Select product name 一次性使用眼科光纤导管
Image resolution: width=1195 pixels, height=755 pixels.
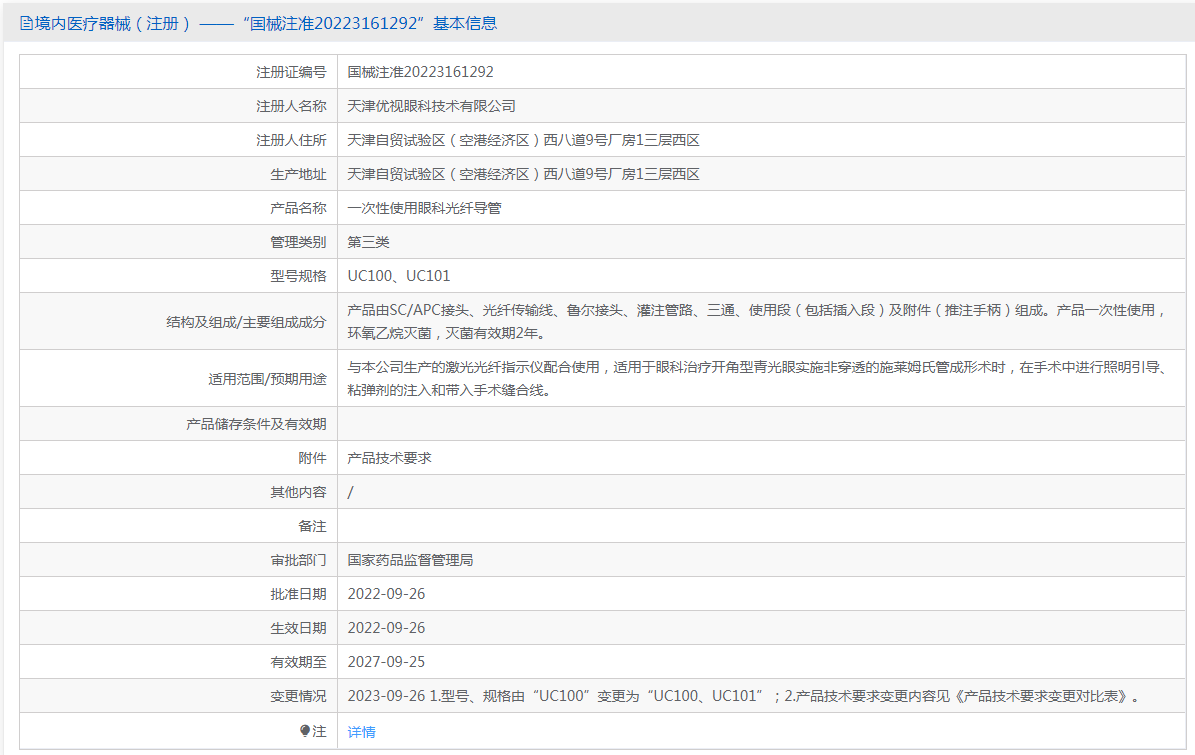424,208
